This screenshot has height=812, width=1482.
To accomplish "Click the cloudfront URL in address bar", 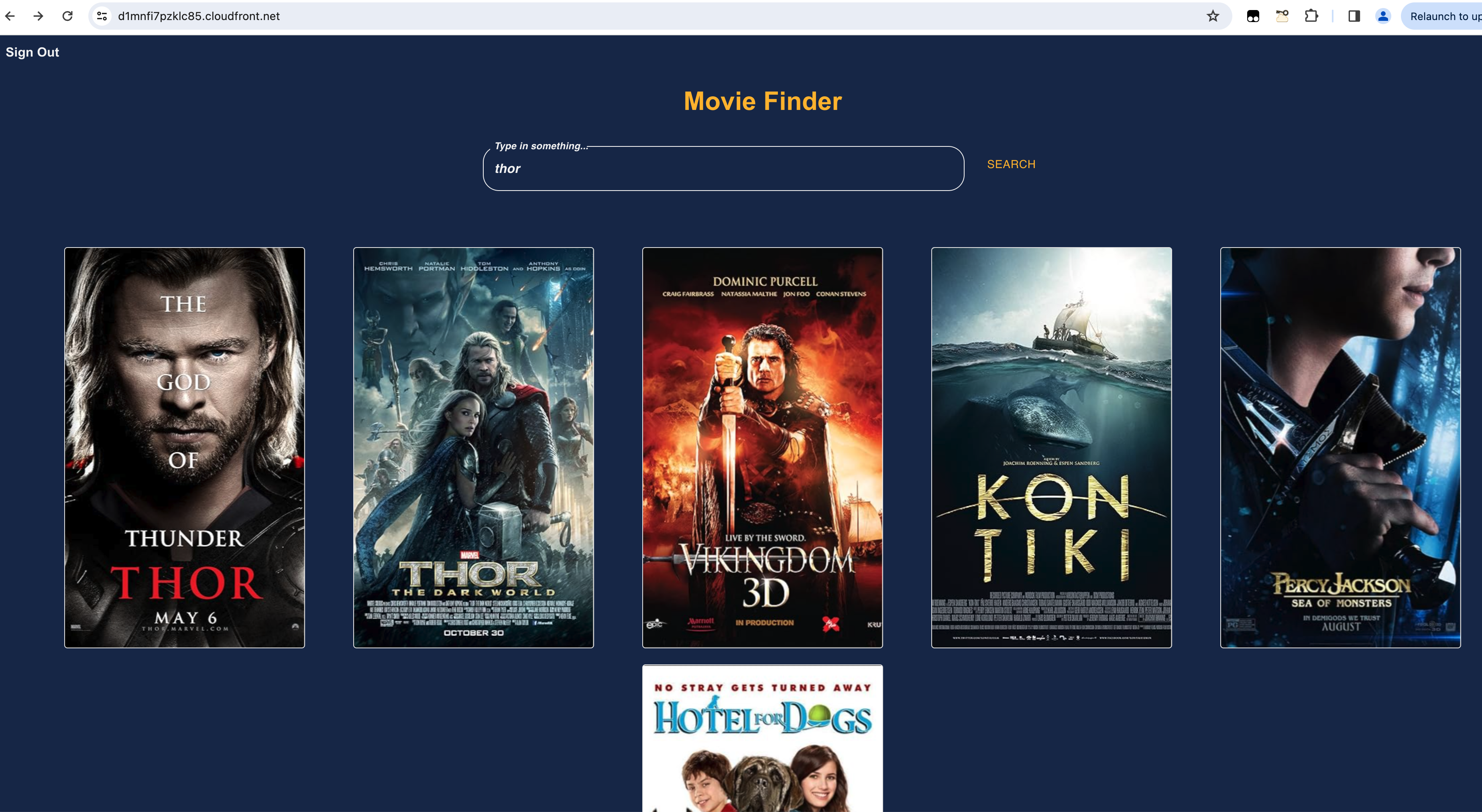I will 199,16.
